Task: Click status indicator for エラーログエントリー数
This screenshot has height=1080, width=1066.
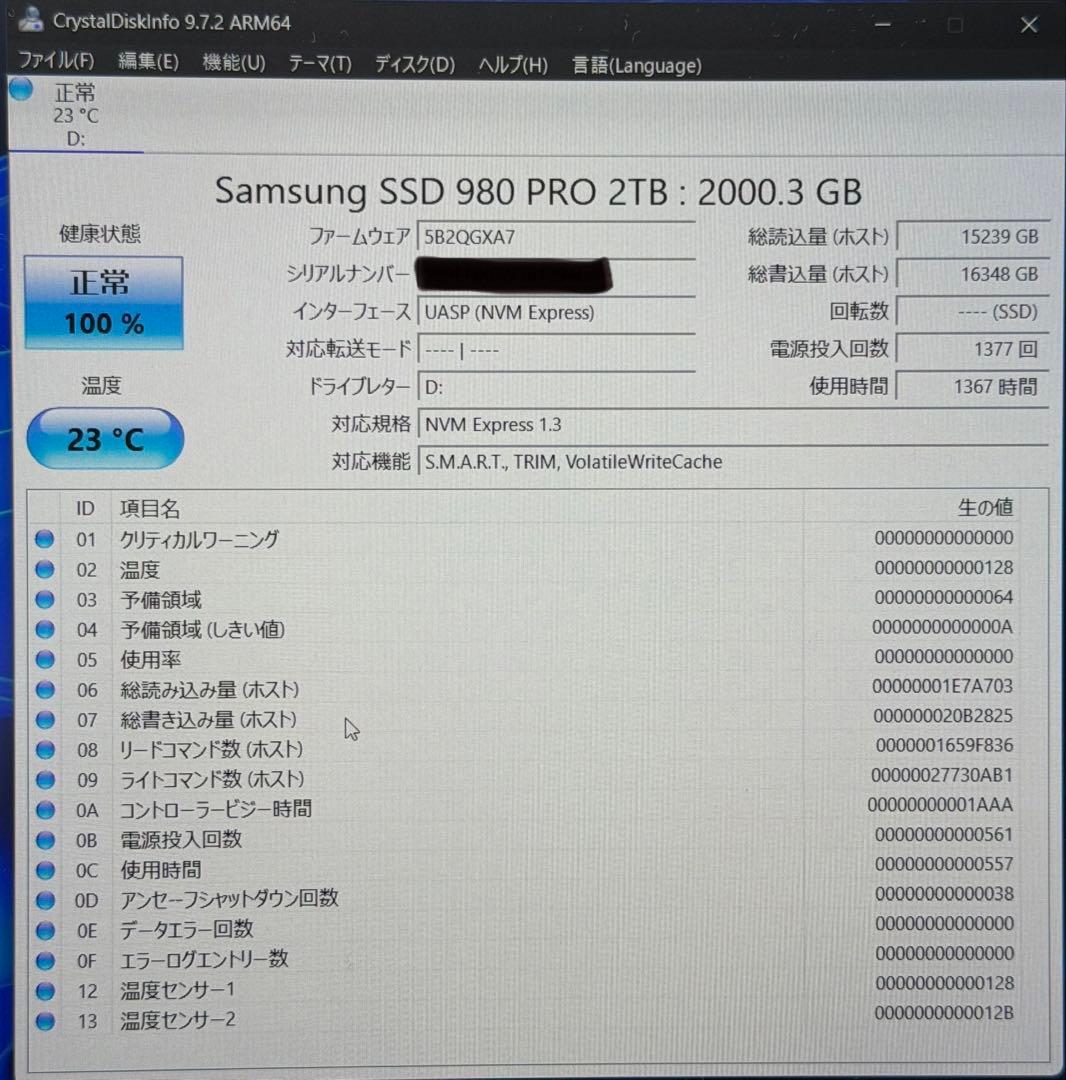Action: click(x=44, y=960)
